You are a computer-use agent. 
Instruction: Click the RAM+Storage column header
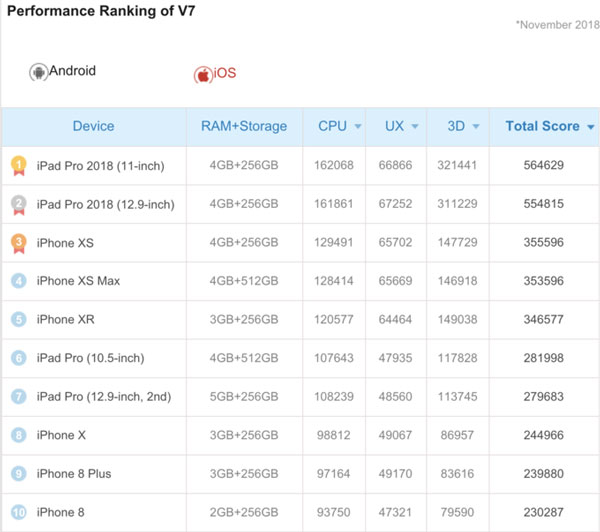pos(244,126)
